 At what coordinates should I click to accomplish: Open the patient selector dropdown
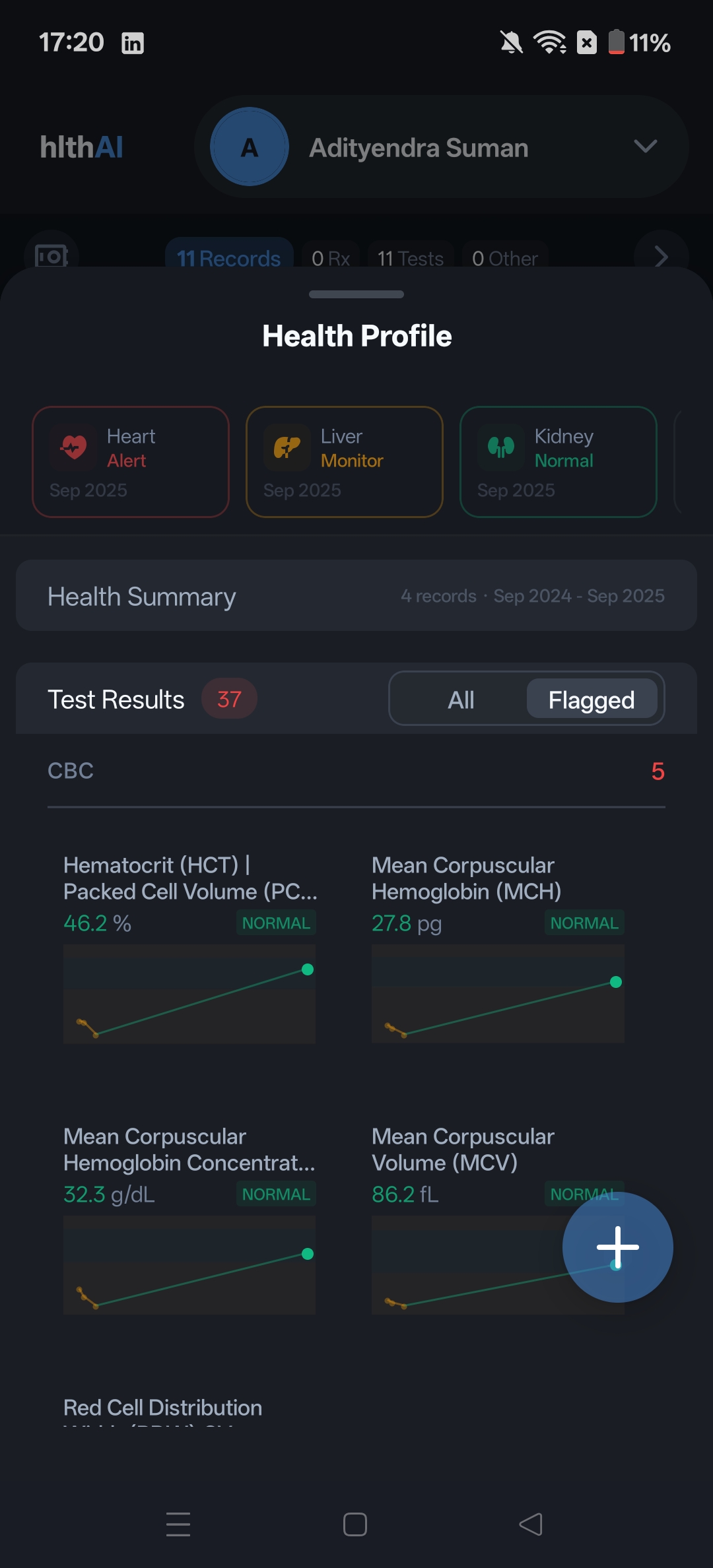645,147
